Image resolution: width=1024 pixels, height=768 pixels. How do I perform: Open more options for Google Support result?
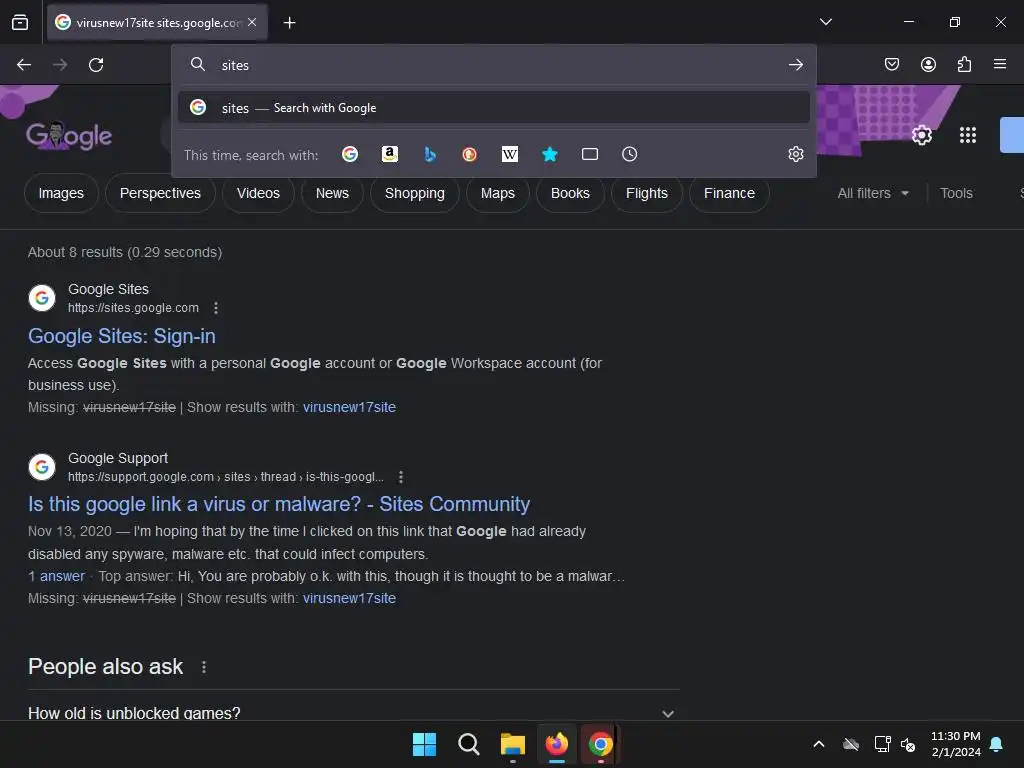coord(400,477)
